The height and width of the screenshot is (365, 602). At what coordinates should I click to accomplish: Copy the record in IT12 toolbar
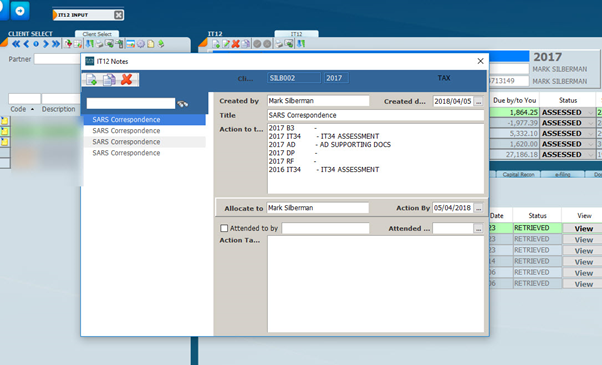(246, 44)
